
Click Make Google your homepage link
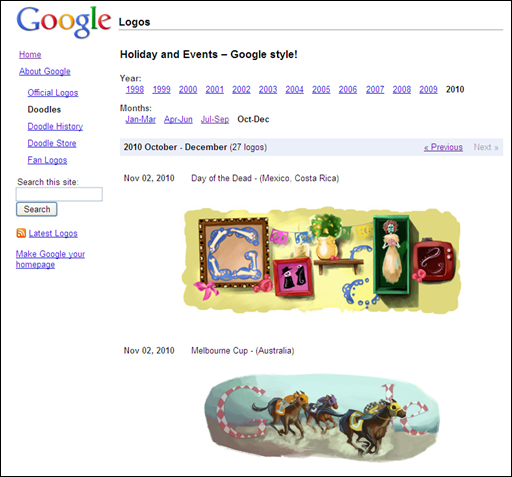50,259
